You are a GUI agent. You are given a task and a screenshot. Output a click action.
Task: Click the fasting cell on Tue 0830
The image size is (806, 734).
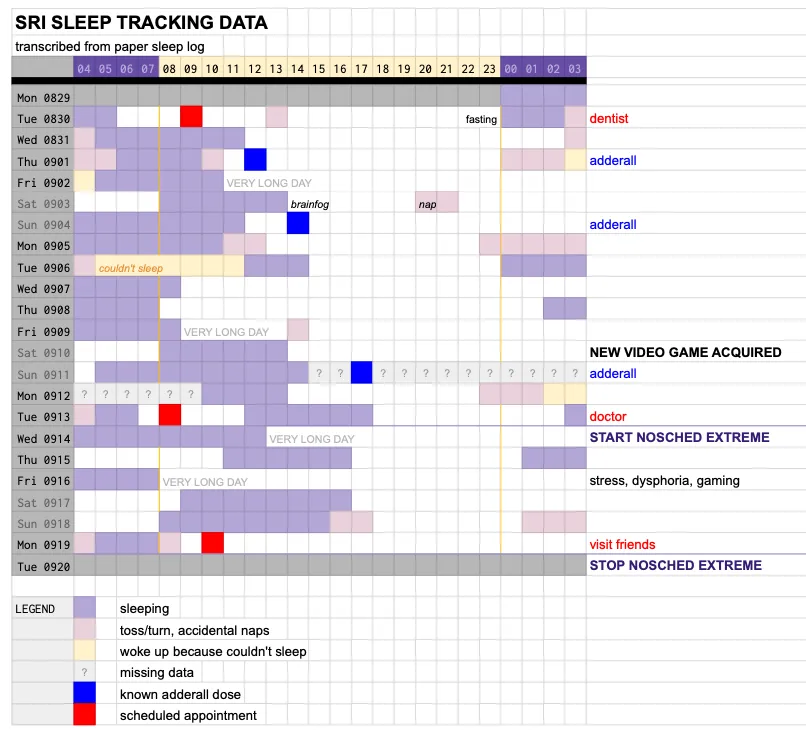click(x=481, y=119)
